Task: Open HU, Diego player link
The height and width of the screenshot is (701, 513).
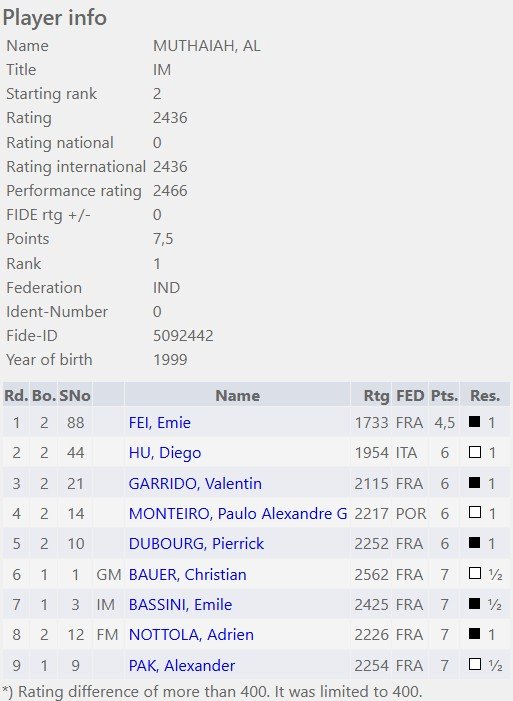Action: point(165,453)
